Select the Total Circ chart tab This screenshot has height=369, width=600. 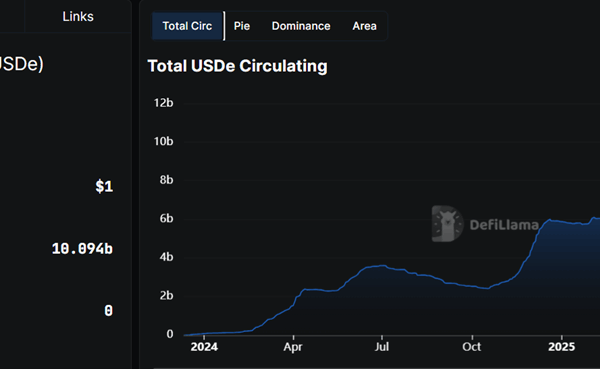tap(187, 26)
